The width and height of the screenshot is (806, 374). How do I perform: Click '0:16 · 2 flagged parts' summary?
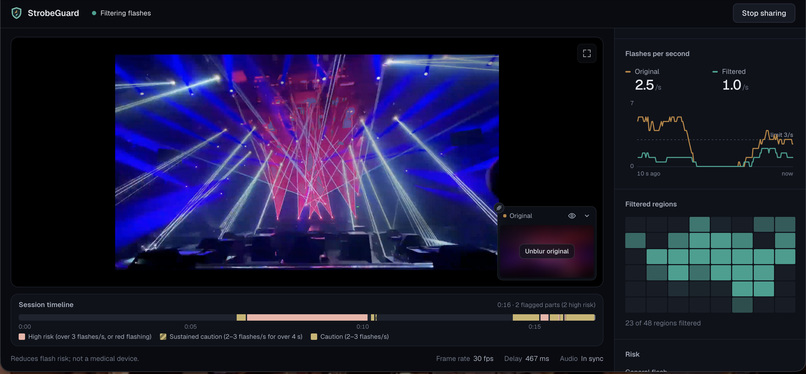pyautogui.click(x=546, y=305)
